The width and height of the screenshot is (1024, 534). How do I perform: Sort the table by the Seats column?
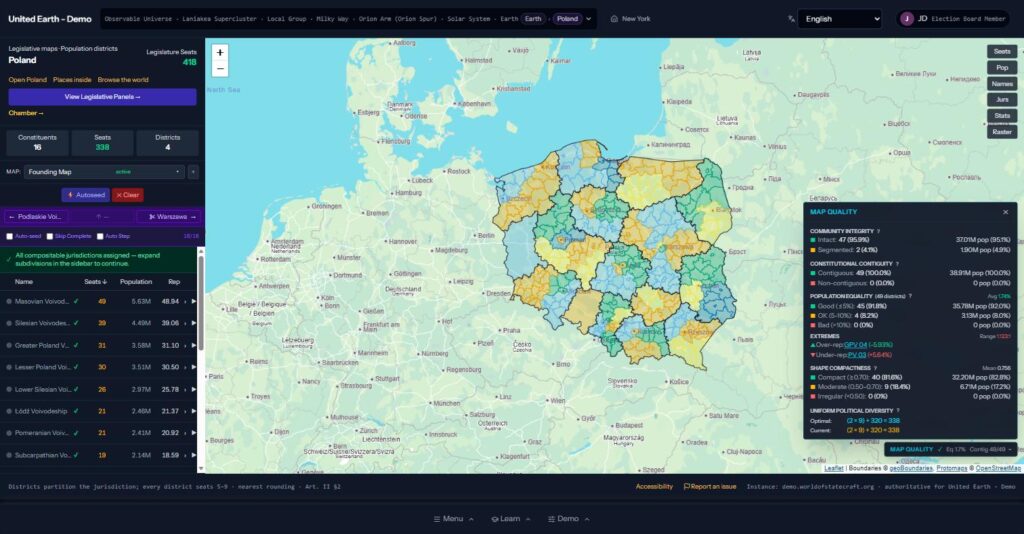(95, 282)
